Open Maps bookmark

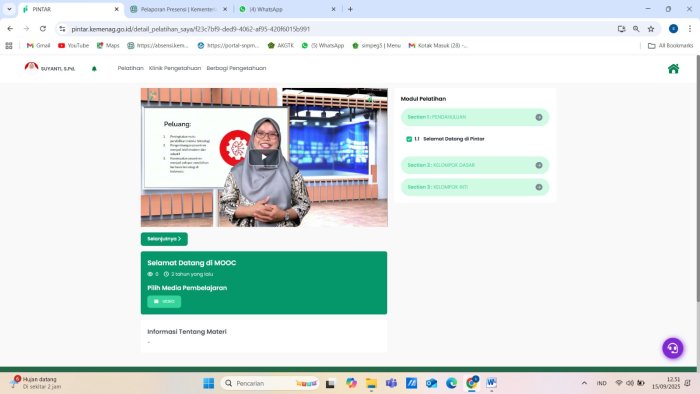coord(108,46)
